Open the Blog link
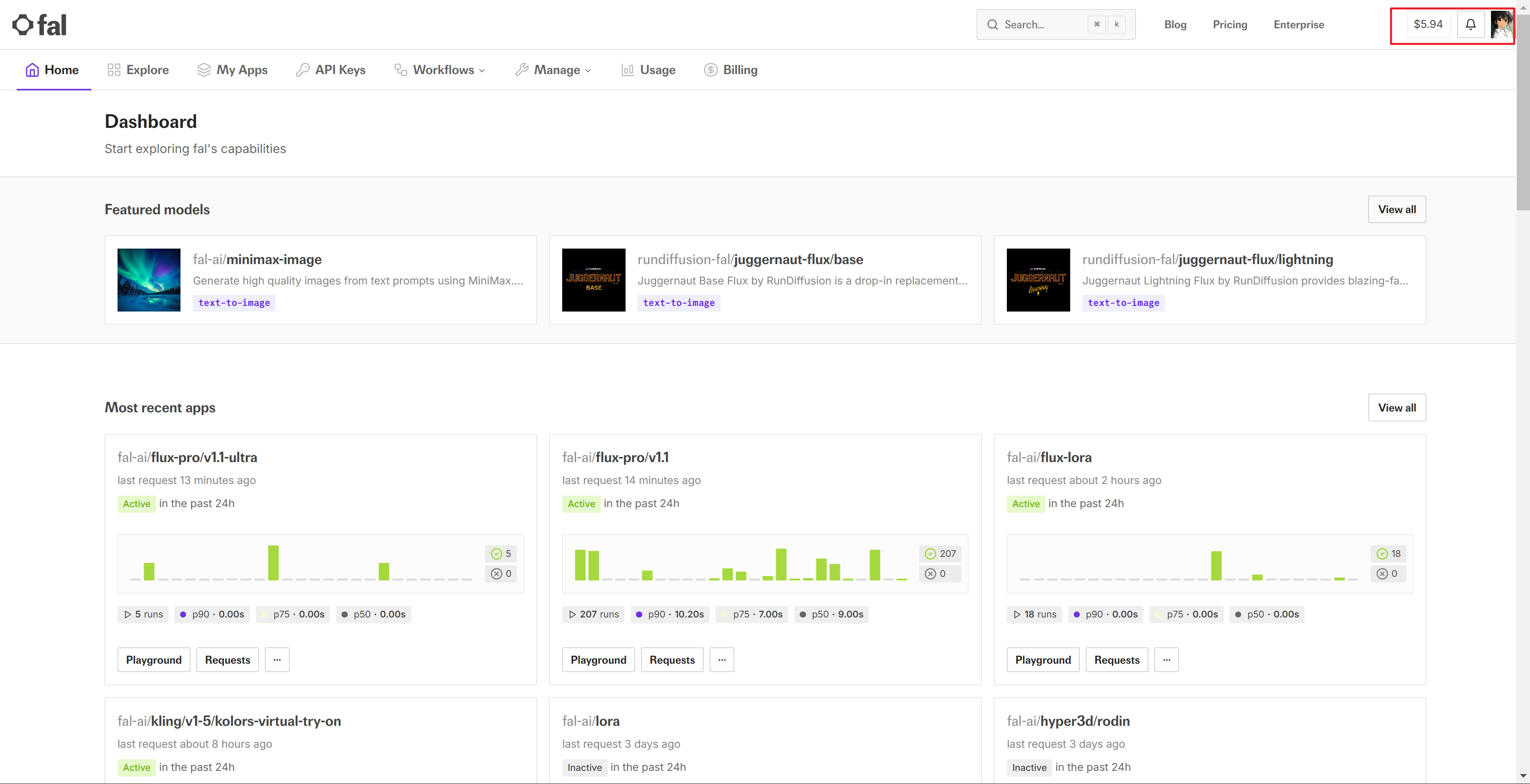 point(1175,24)
